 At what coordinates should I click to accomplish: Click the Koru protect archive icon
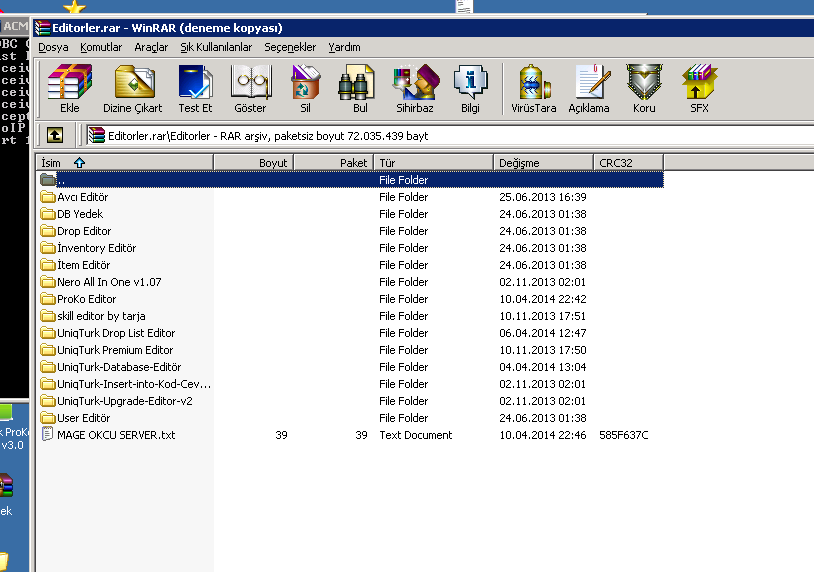tap(644, 88)
